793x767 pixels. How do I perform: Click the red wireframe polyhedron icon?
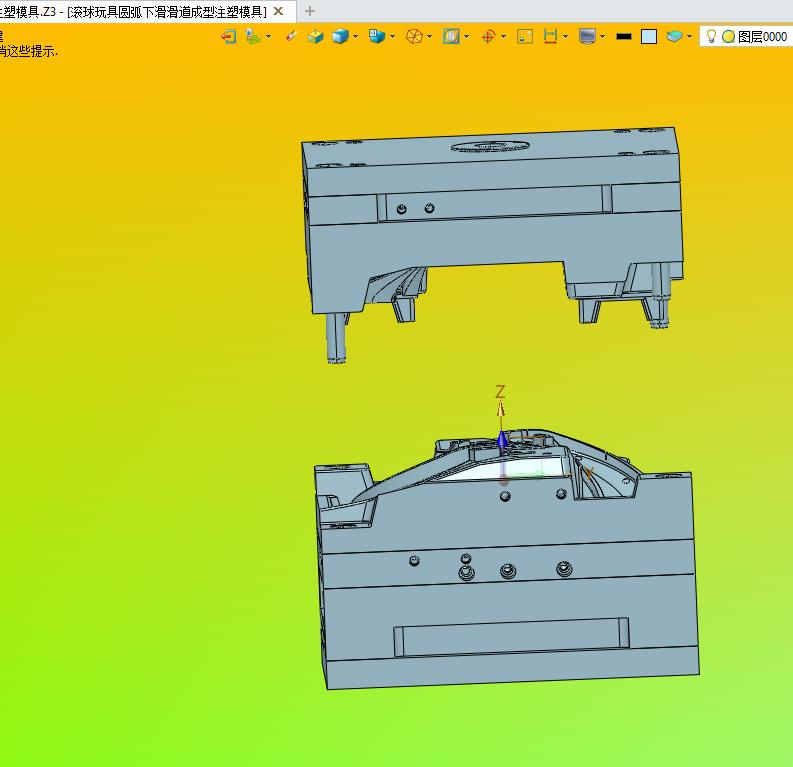(x=414, y=36)
